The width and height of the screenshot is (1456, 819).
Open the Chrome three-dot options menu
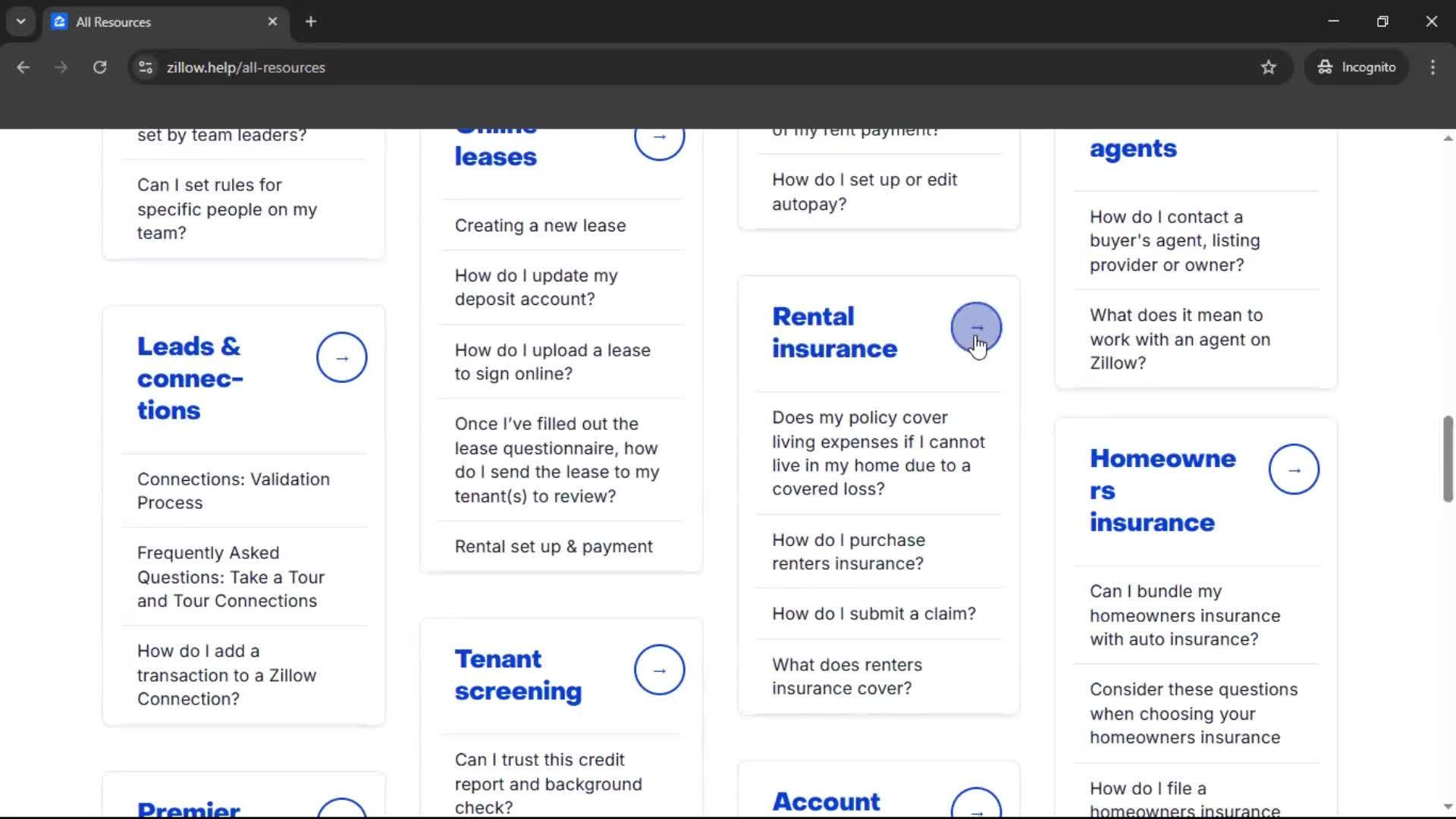(1432, 67)
